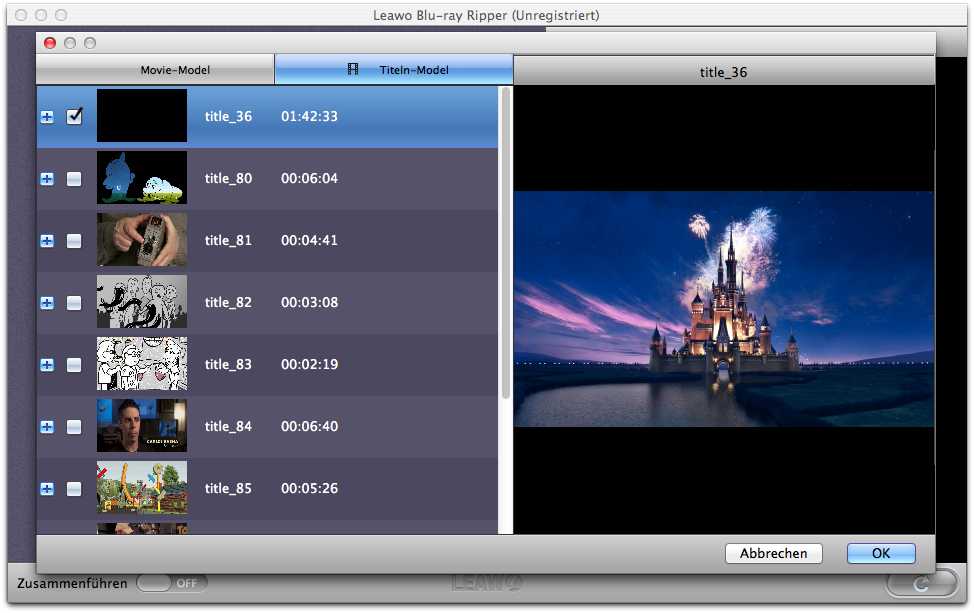974x613 pixels.
Task: Expand the title_80 plus icon
Action: [x=47, y=179]
